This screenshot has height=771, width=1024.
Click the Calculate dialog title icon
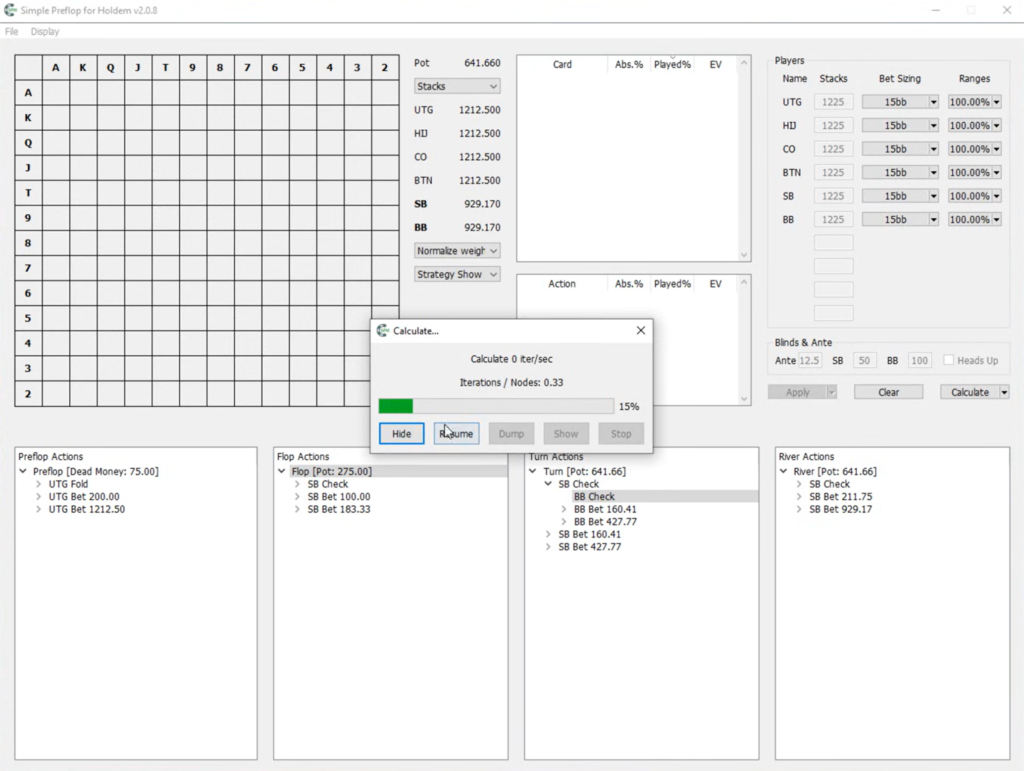point(383,330)
